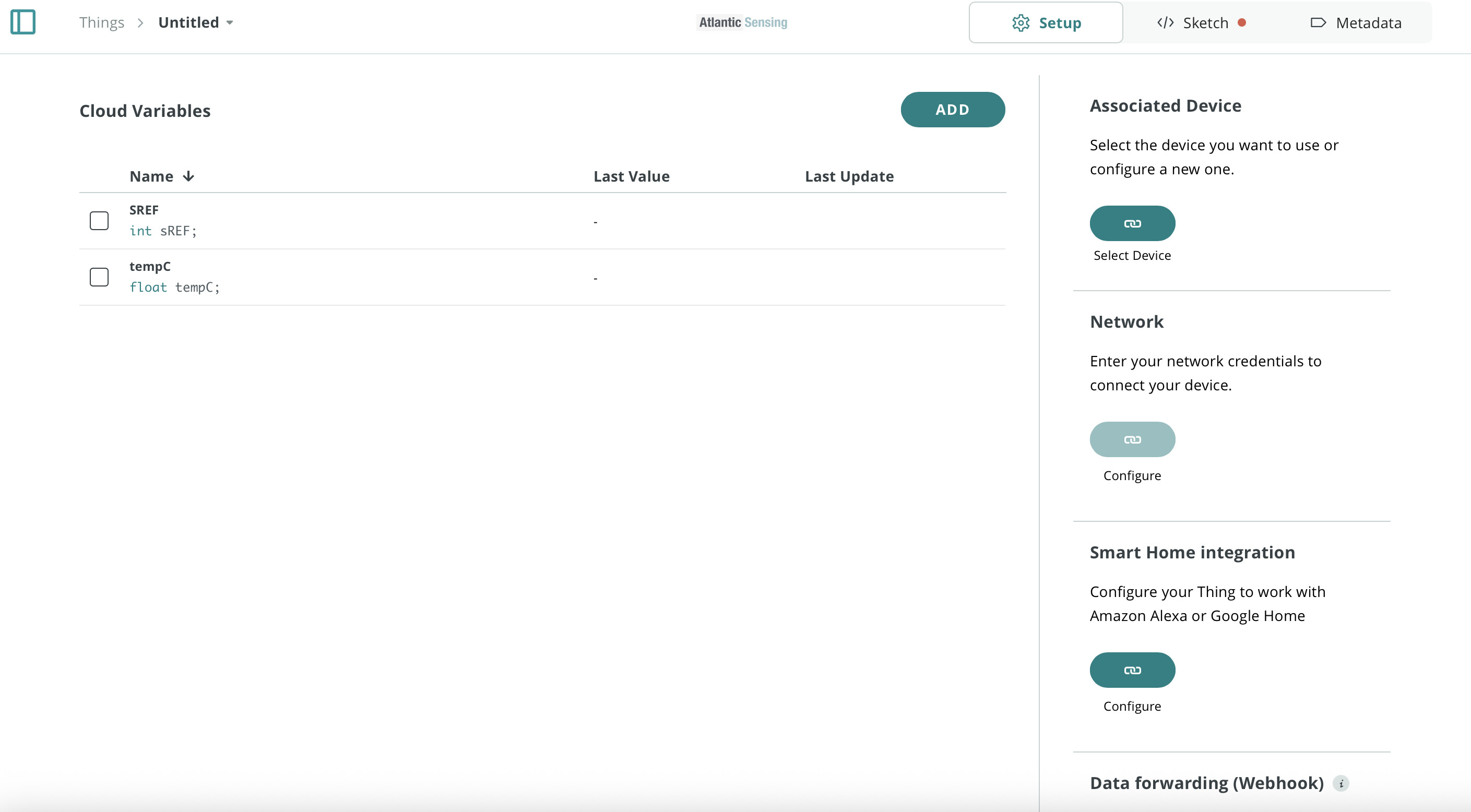
Task: Click the Select Device label
Action: (x=1132, y=255)
